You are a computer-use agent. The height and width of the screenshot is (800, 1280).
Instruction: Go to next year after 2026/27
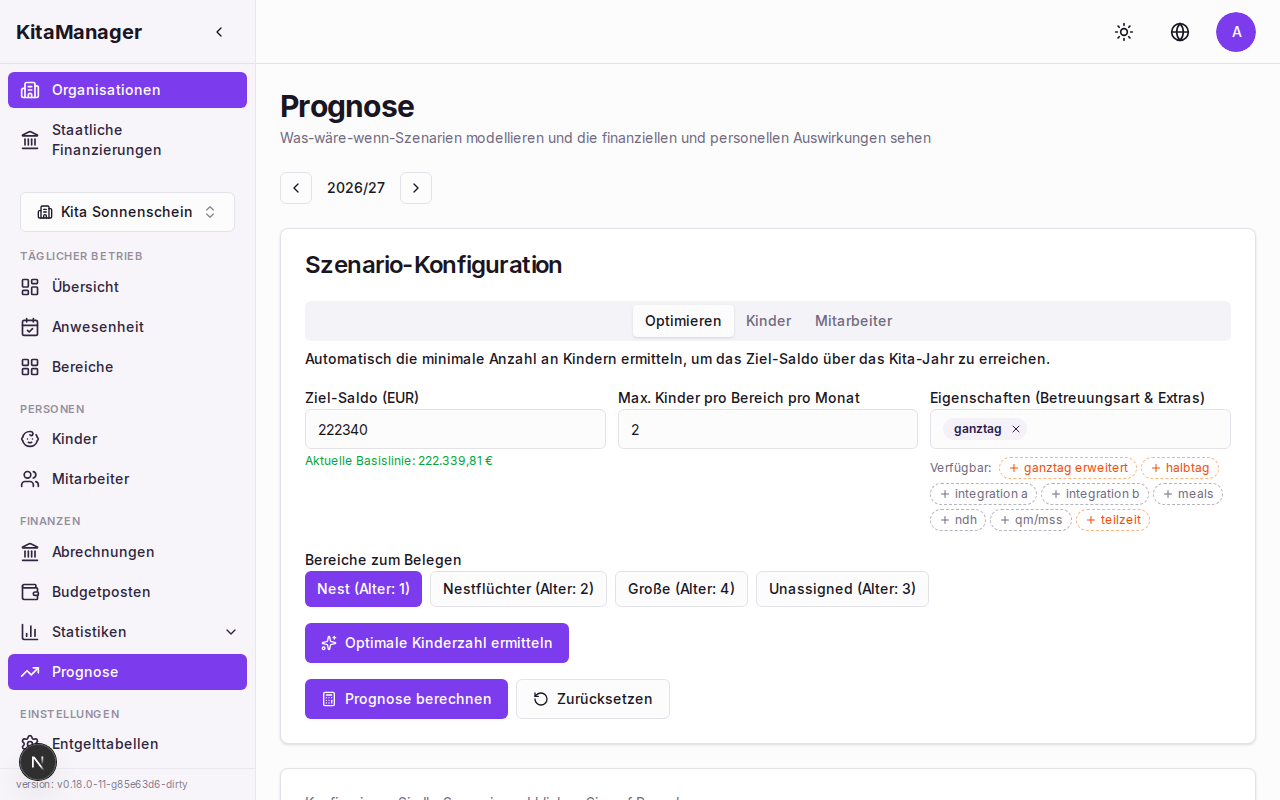click(416, 188)
